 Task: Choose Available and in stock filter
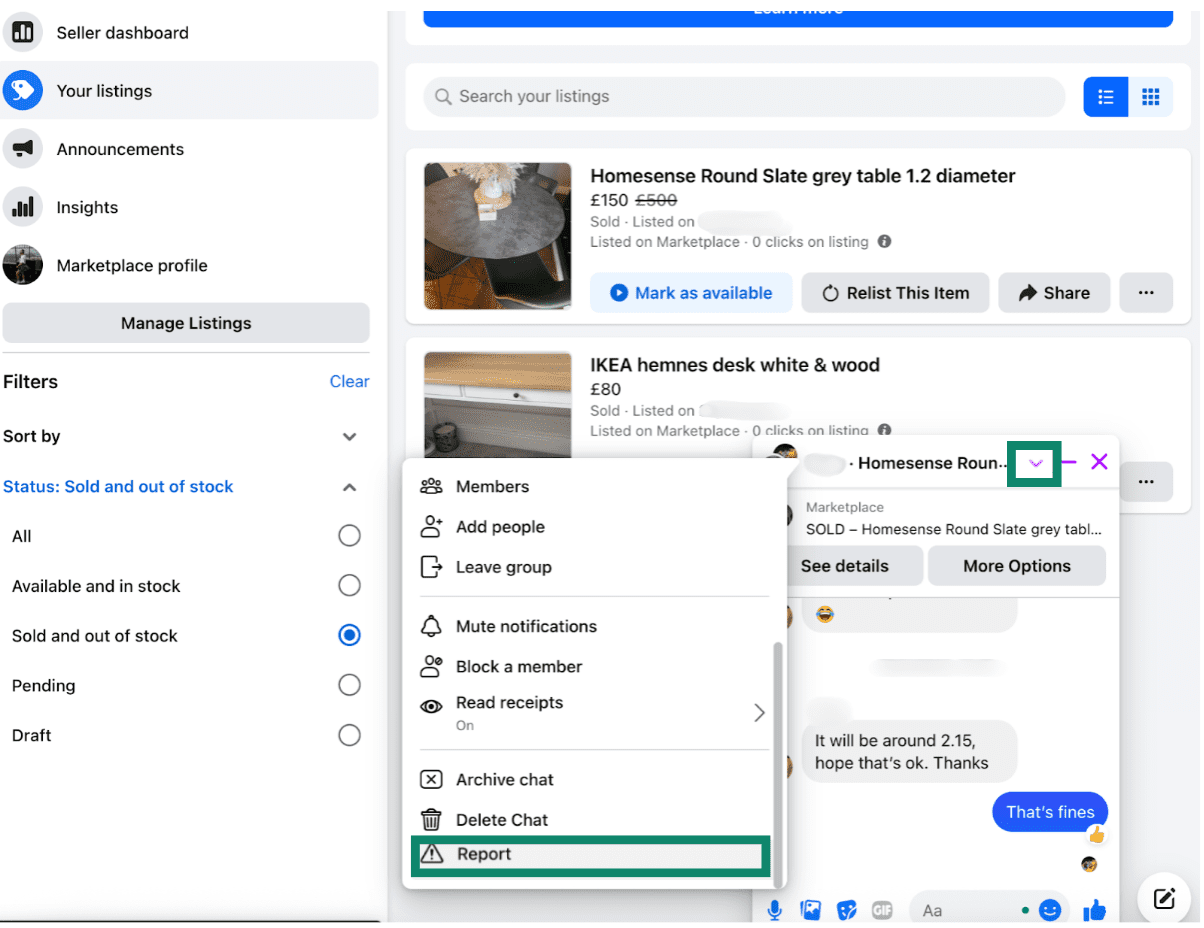click(x=349, y=585)
